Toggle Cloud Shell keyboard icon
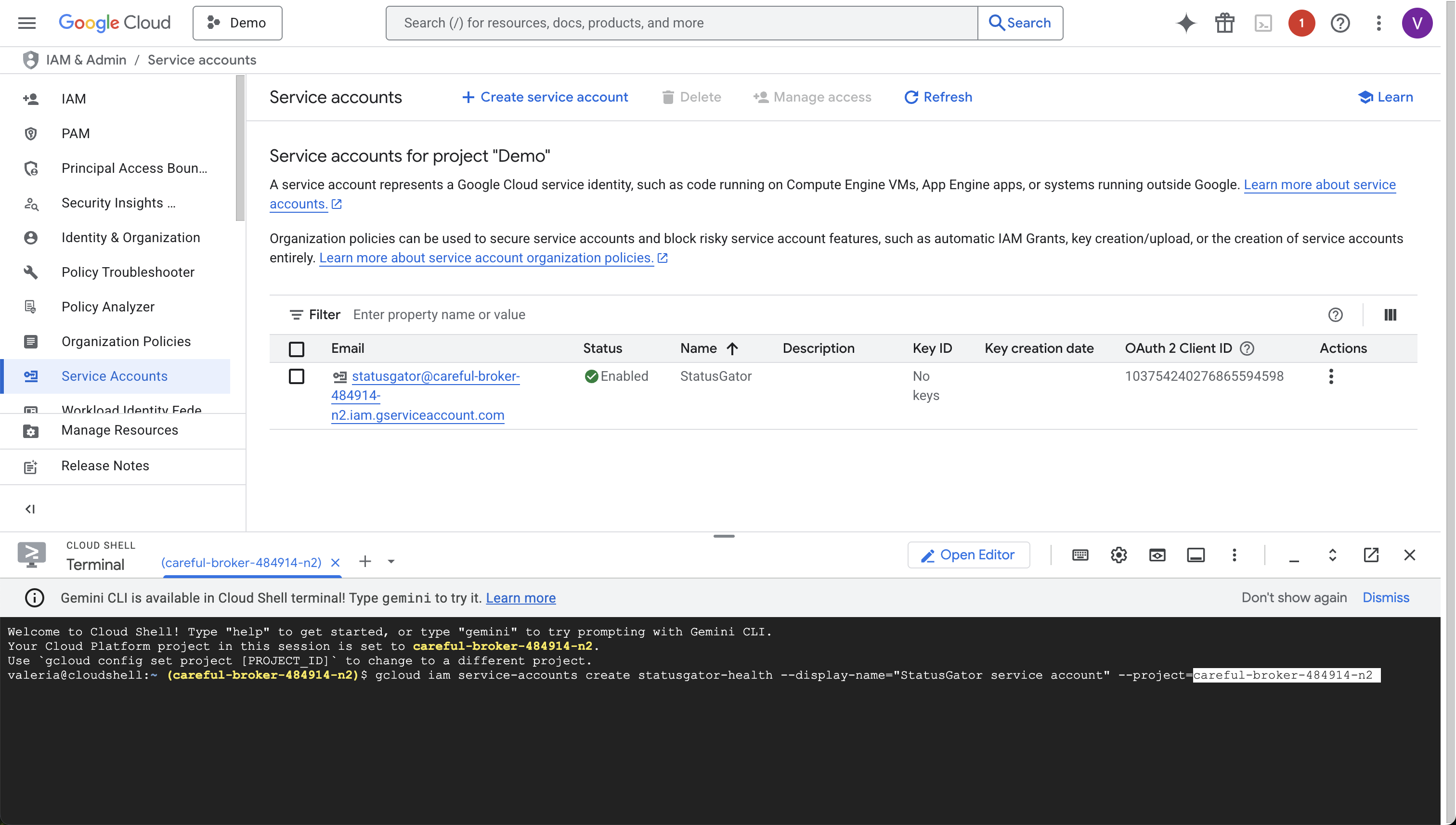Viewport: 1456px width, 825px height. pyautogui.click(x=1079, y=555)
